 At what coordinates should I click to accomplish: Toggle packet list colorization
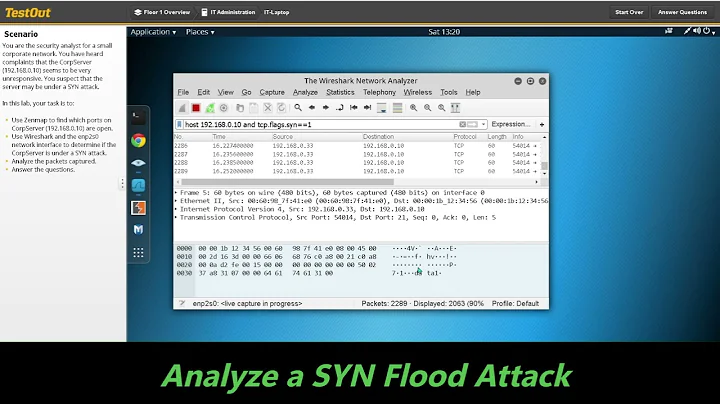tap(398, 108)
